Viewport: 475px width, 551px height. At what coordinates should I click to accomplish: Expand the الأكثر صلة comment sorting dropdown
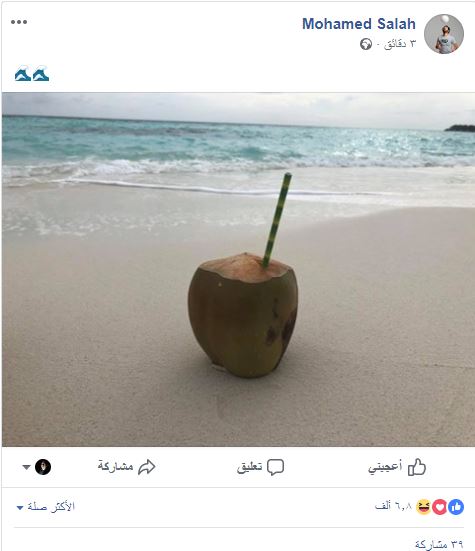(x=46, y=507)
